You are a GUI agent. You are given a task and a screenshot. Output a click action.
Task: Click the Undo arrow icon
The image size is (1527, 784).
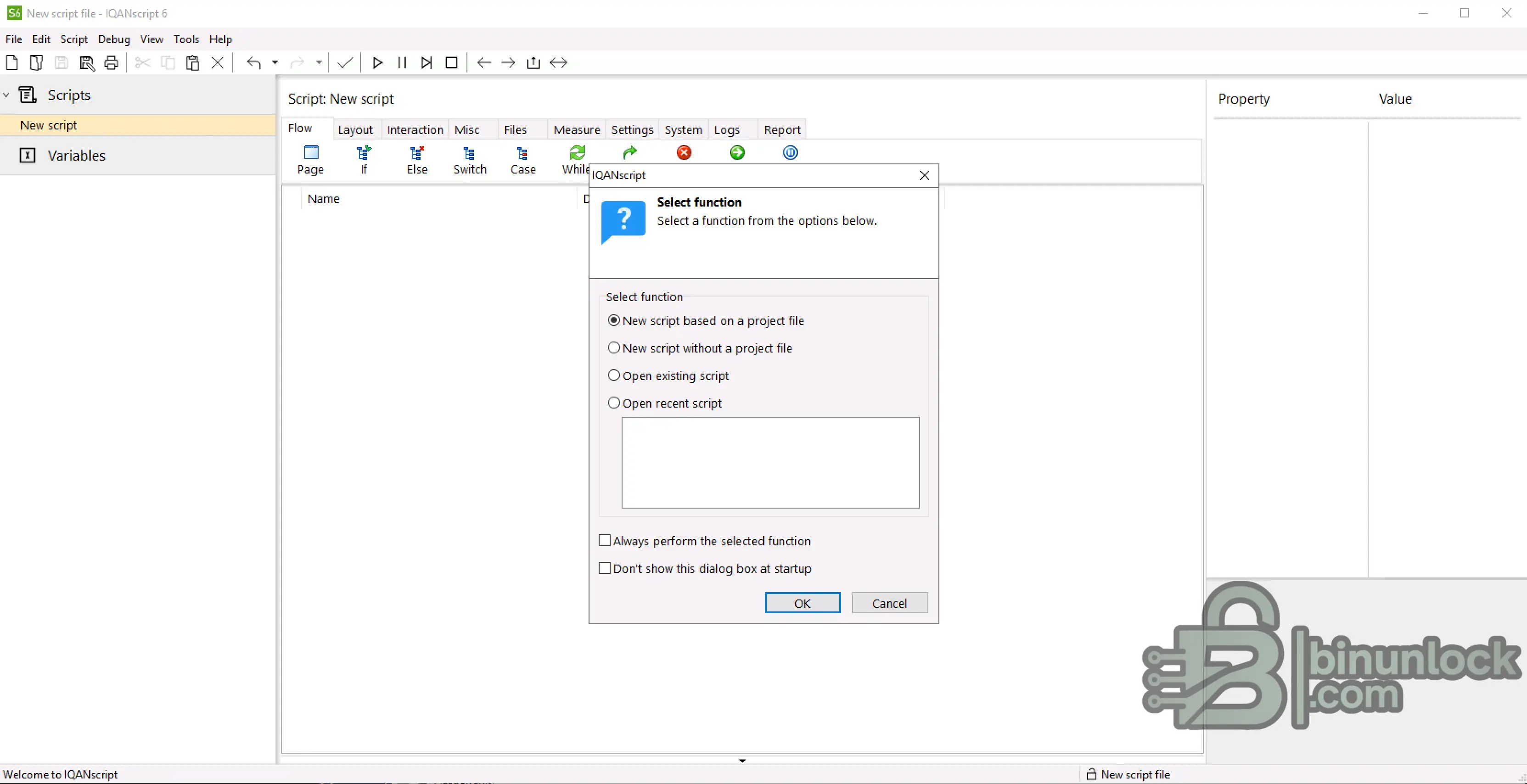tap(254, 62)
